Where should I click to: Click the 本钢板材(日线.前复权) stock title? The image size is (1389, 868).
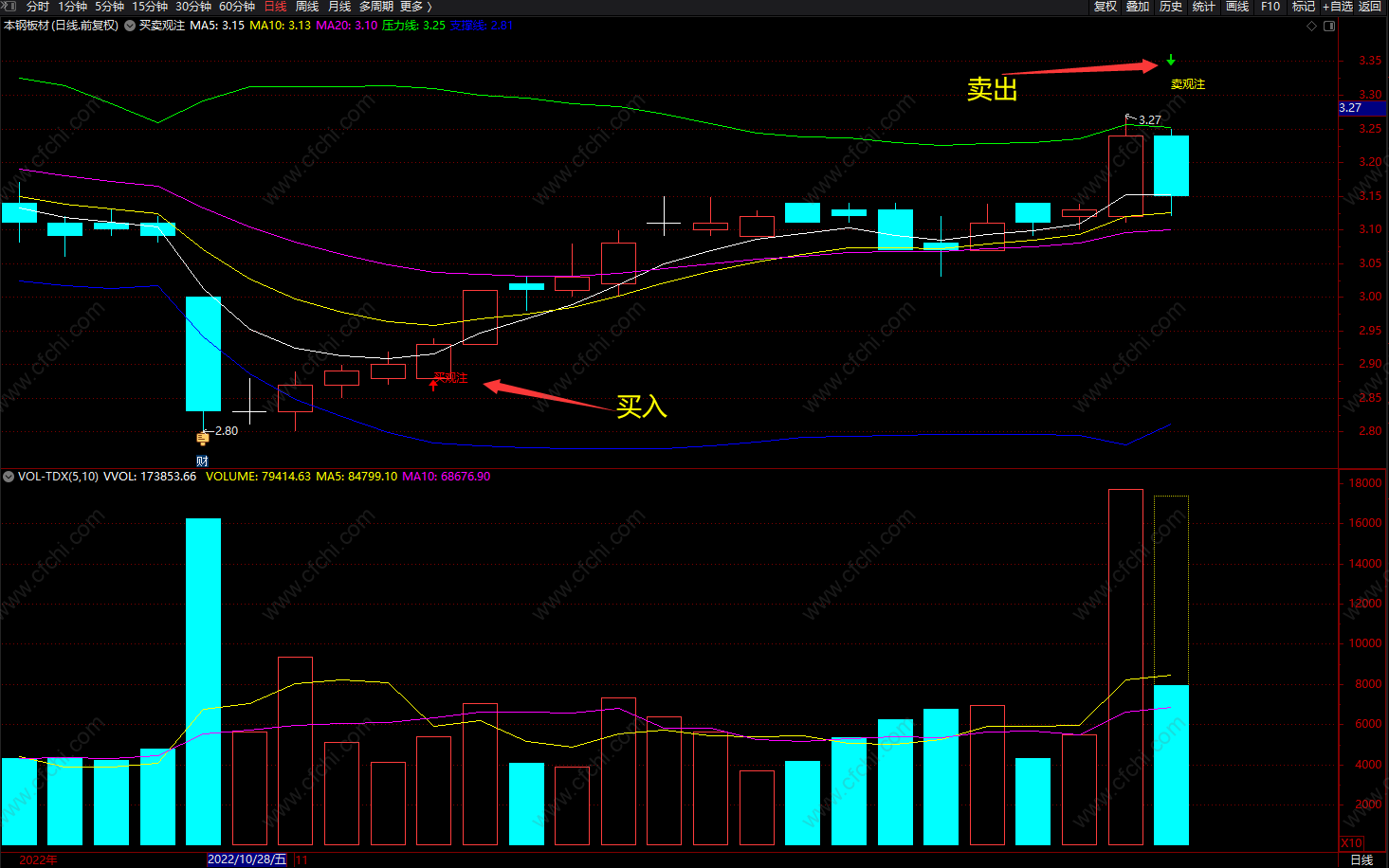point(62,26)
